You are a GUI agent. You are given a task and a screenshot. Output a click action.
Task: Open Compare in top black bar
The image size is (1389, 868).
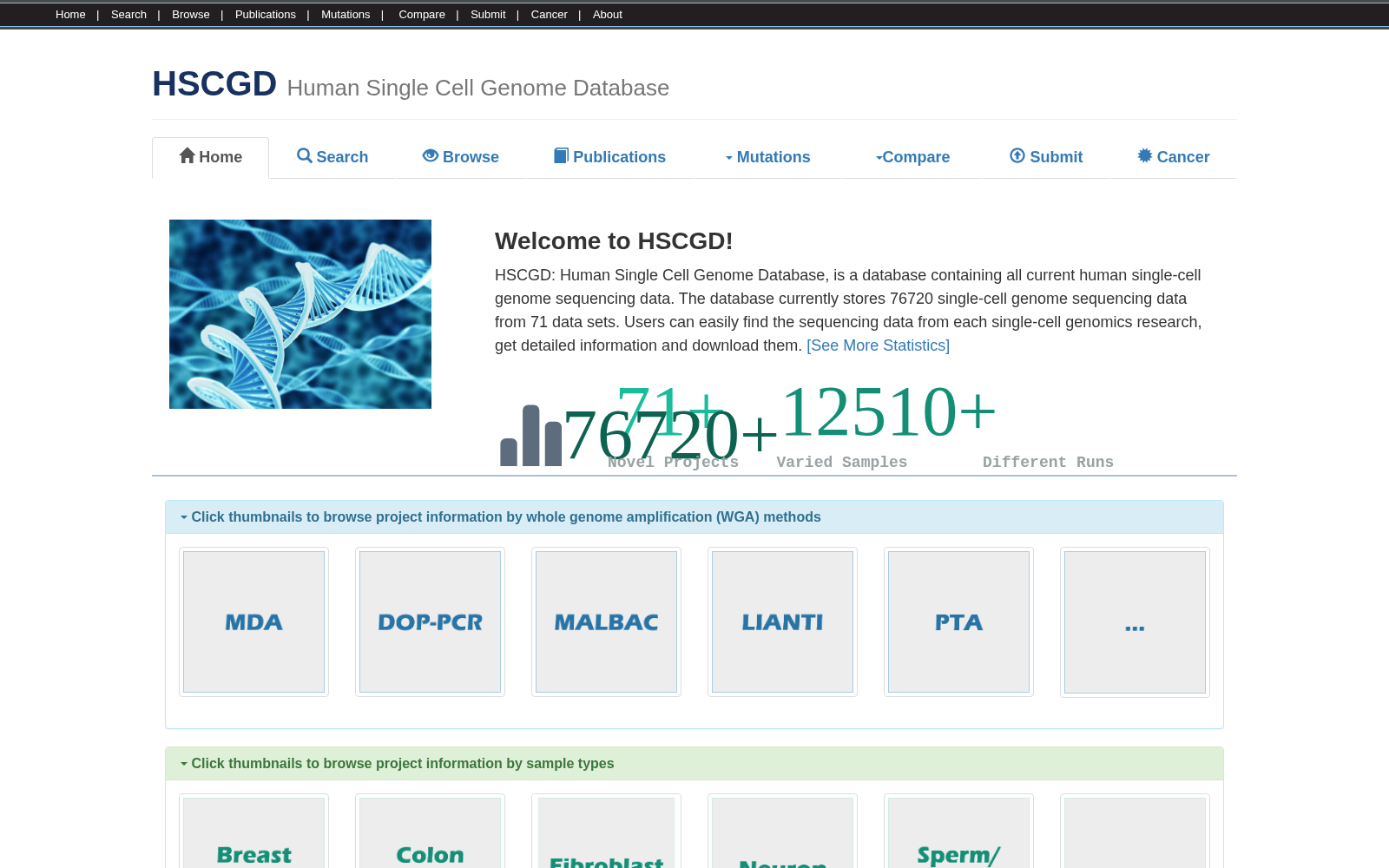[422, 15]
